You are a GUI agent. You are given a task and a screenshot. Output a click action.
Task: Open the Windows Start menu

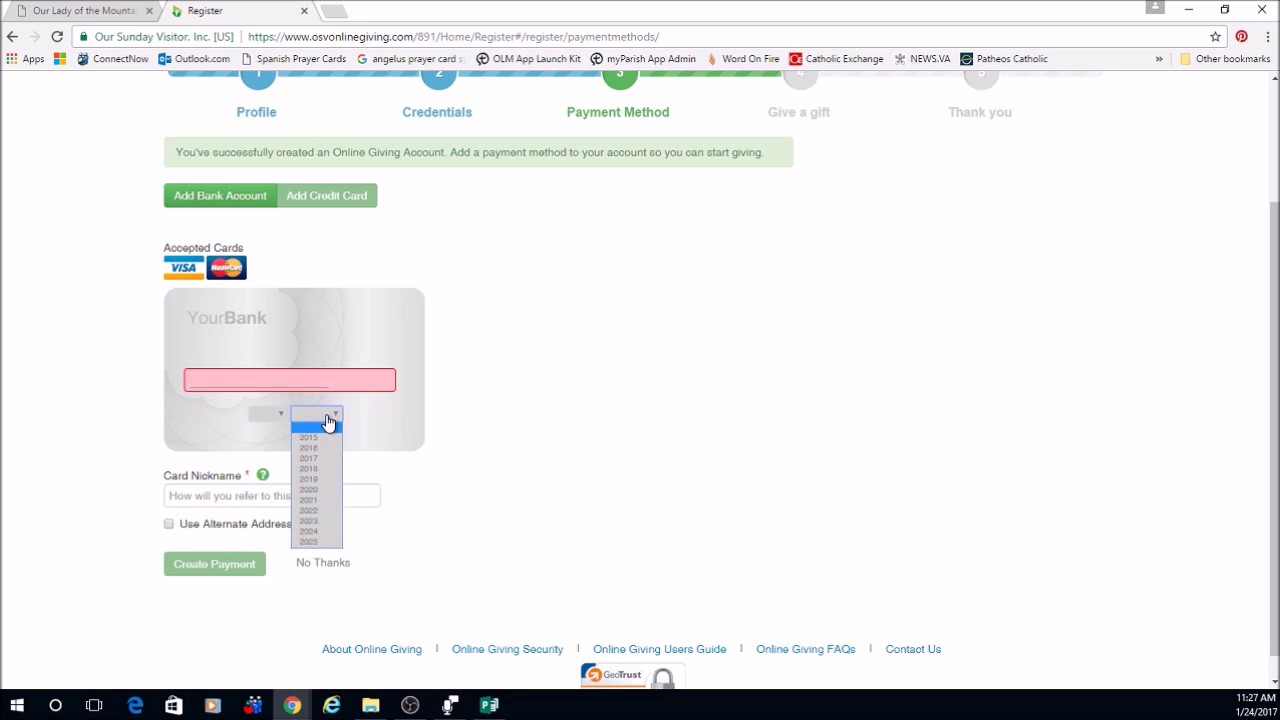17,705
